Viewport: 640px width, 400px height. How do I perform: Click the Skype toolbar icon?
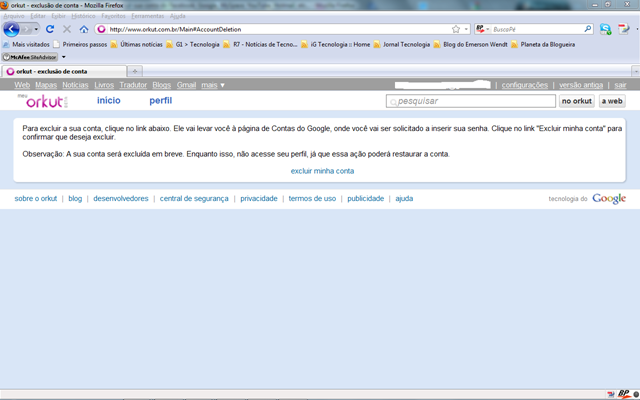pyautogui.click(x=605, y=29)
